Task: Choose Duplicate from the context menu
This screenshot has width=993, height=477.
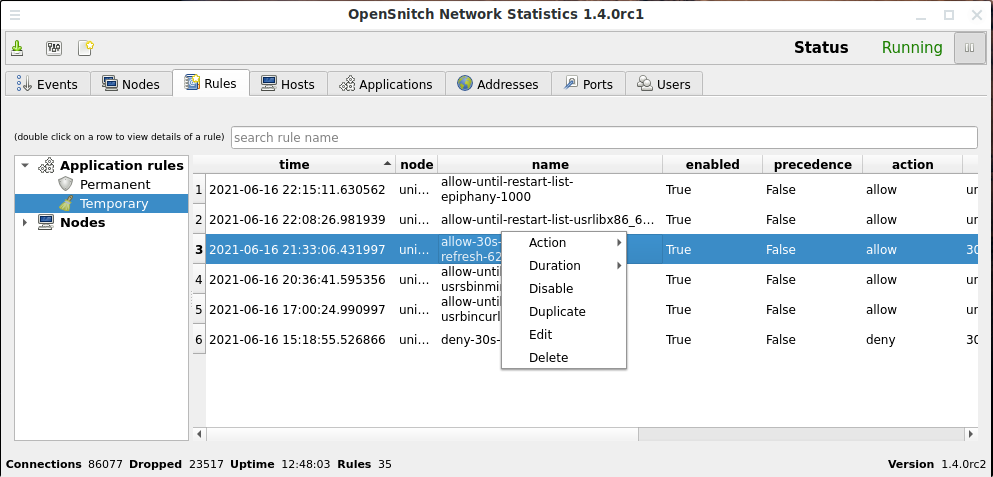Action: click(x=564, y=312)
